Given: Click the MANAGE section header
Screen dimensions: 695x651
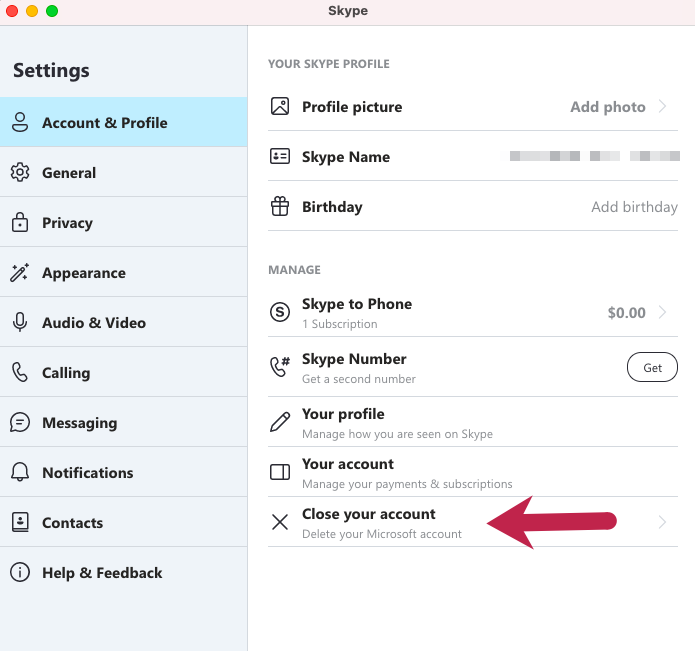Looking at the screenshot, I should (294, 270).
